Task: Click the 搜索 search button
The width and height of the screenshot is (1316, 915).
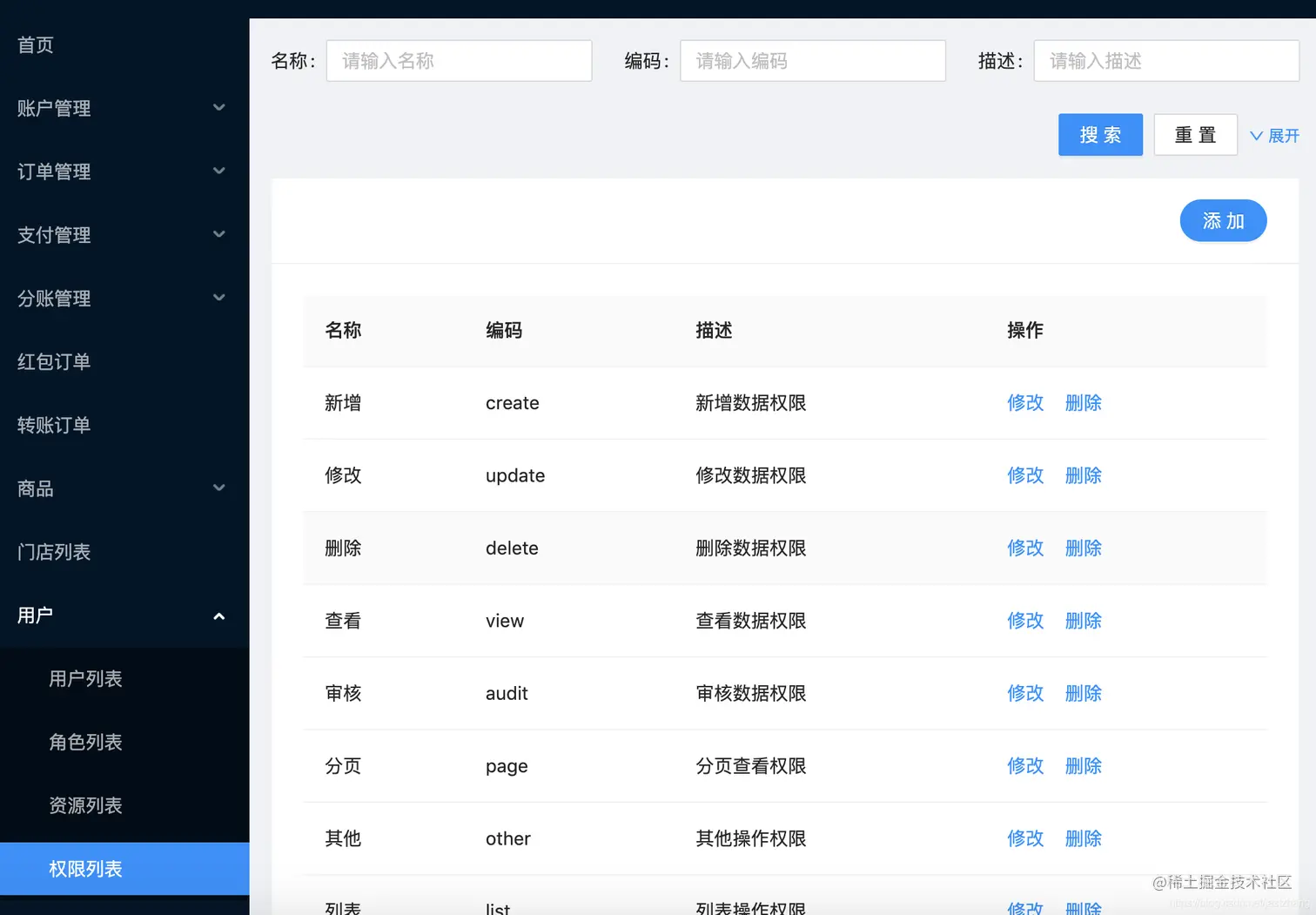Action: click(x=1100, y=135)
